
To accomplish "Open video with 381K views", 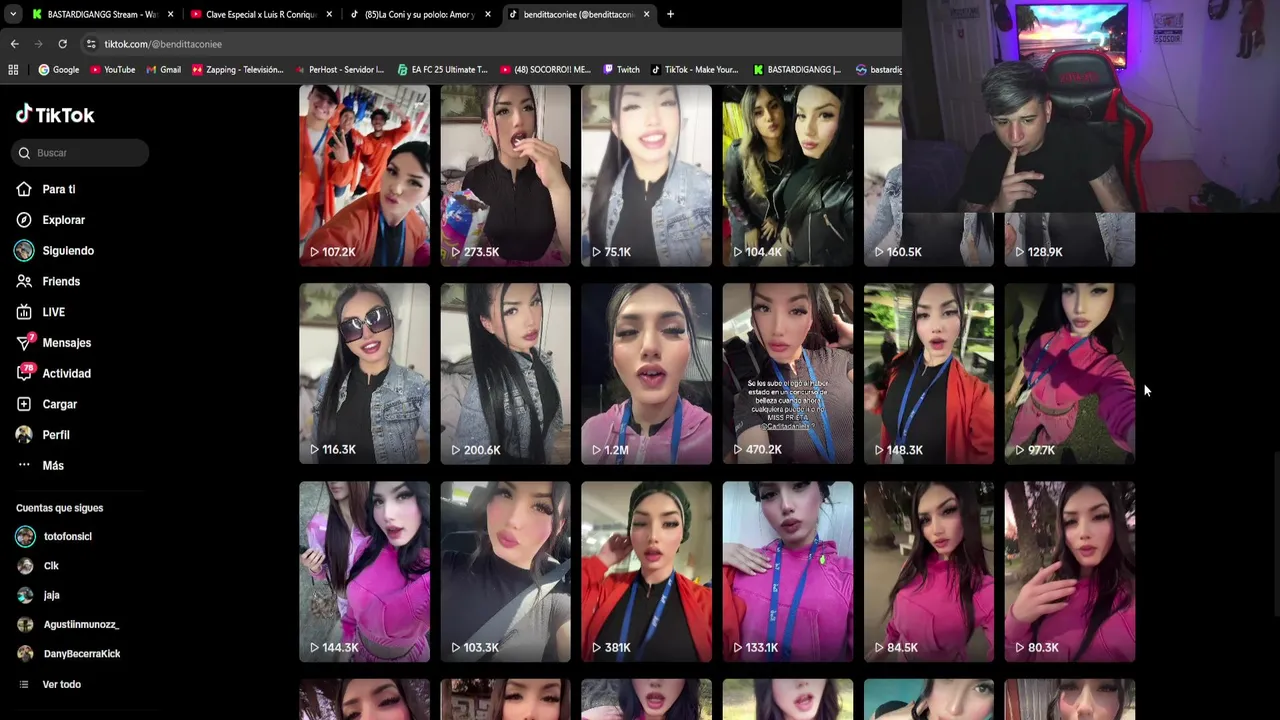I will 646,572.
